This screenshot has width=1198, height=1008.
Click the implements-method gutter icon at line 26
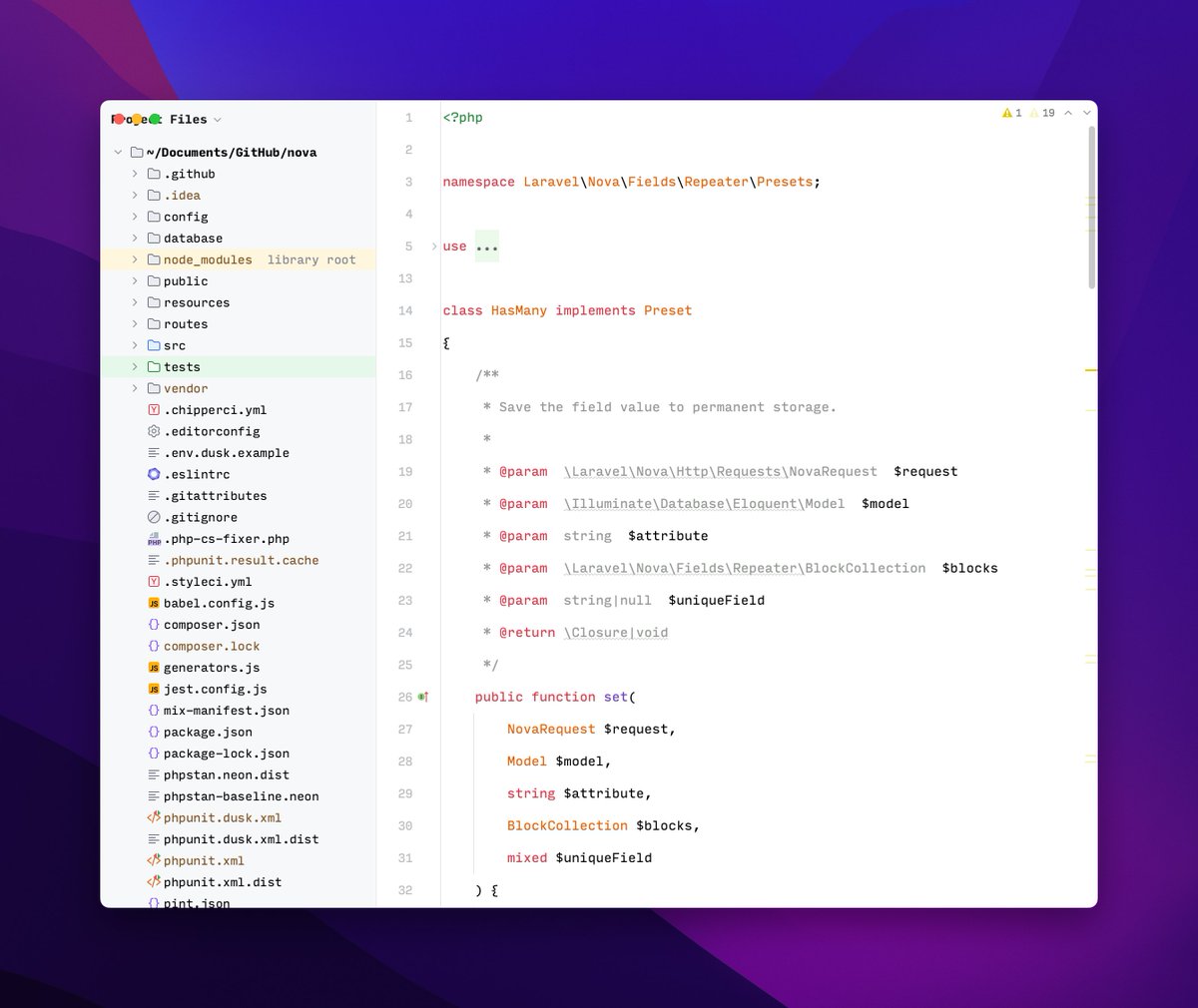pyautogui.click(x=423, y=697)
